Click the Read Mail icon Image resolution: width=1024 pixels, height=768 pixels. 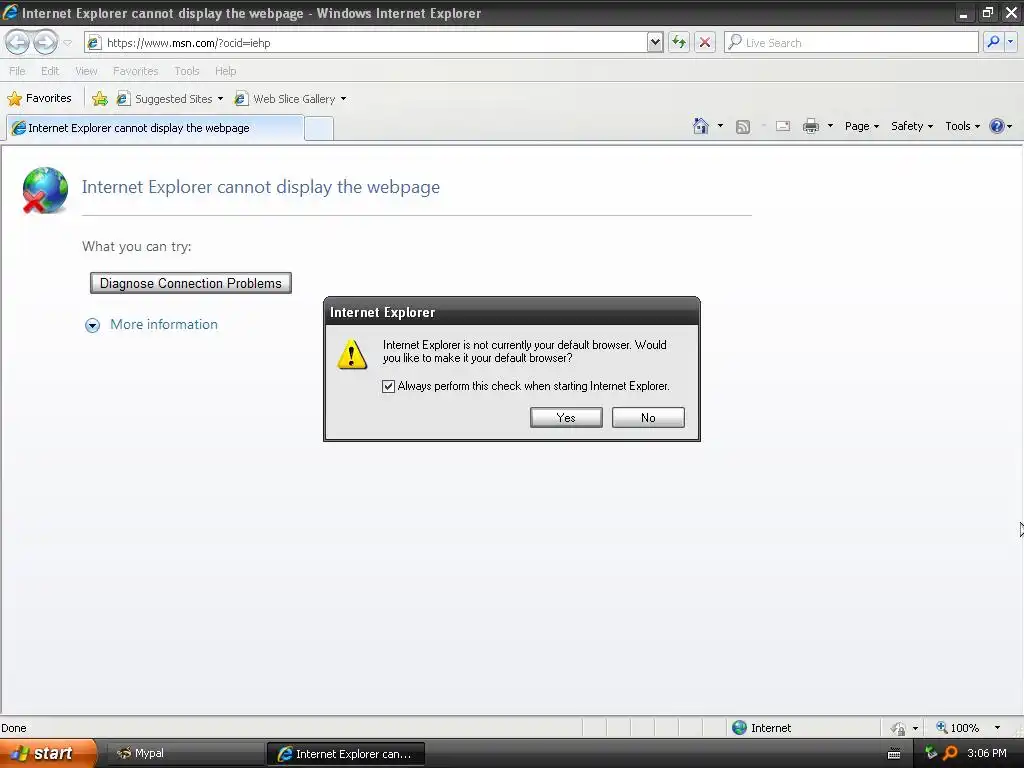(x=782, y=126)
